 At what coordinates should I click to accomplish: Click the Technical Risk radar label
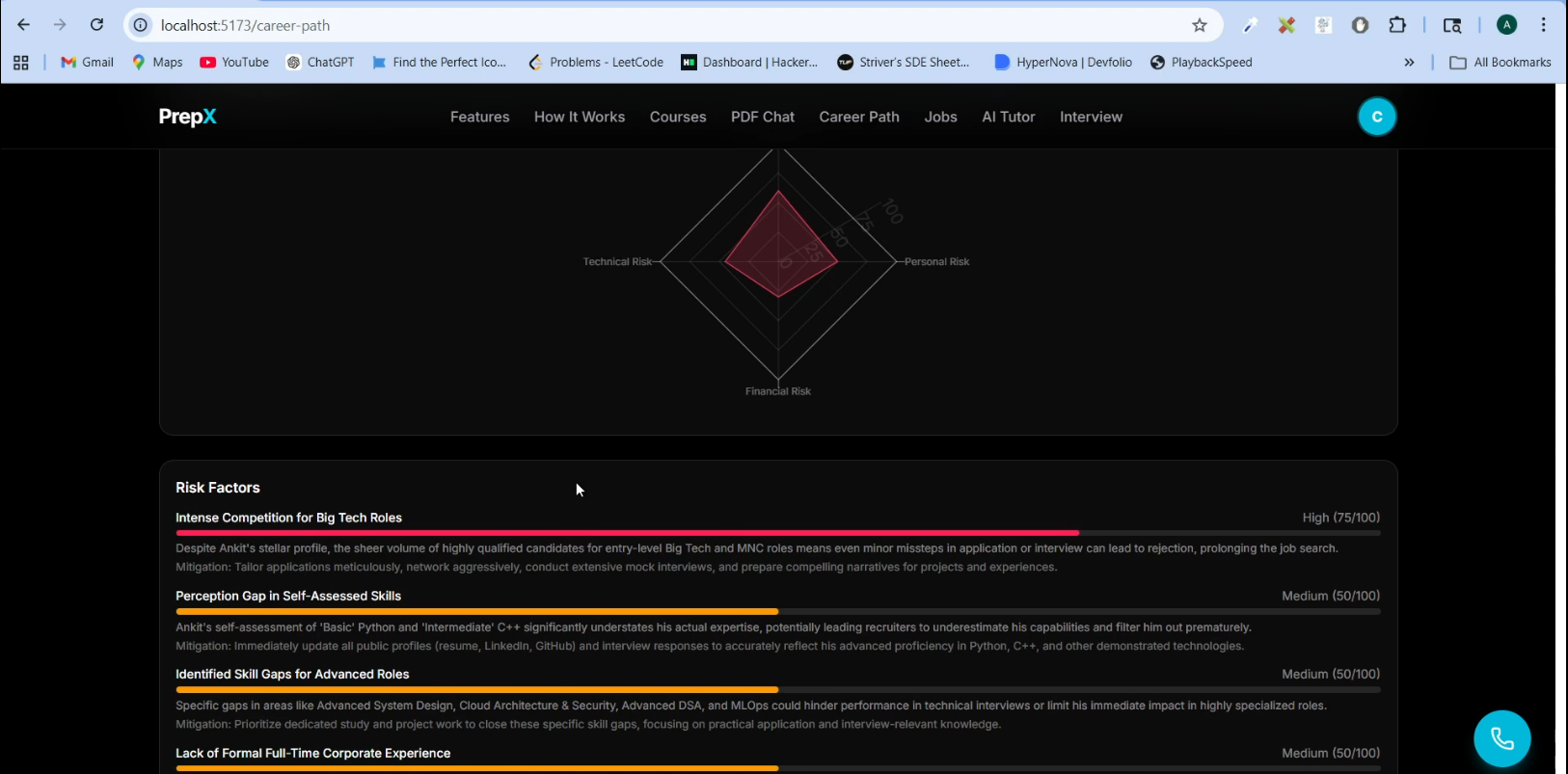(617, 261)
